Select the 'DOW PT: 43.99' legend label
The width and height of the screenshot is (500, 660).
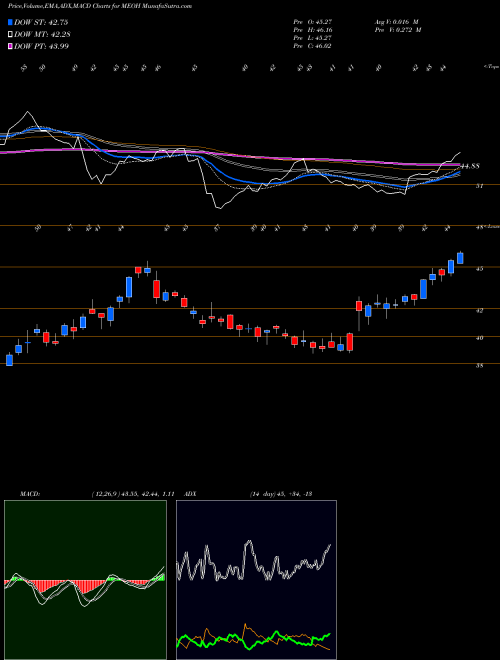(41, 46)
